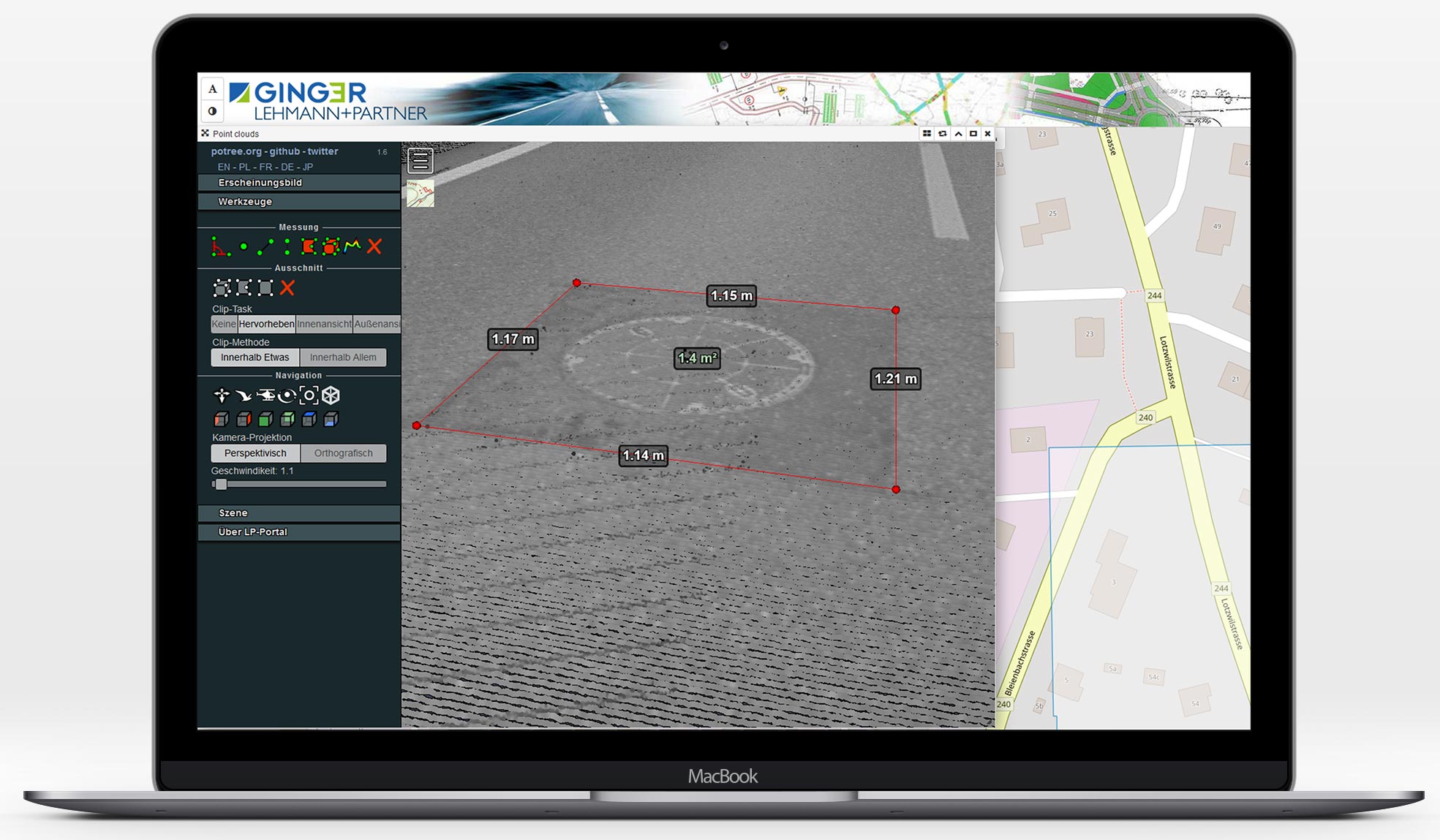Enable bird flight control mode

click(244, 396)
